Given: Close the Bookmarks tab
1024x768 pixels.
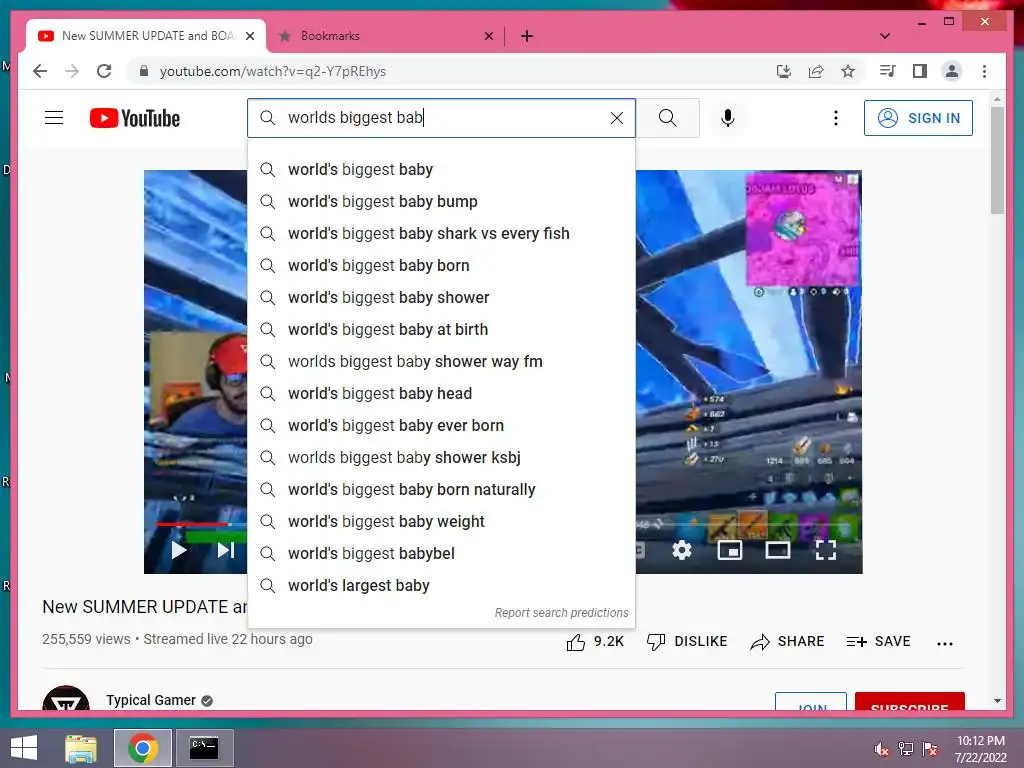Looking at the screenshot, I should click(x=488, y=36).
